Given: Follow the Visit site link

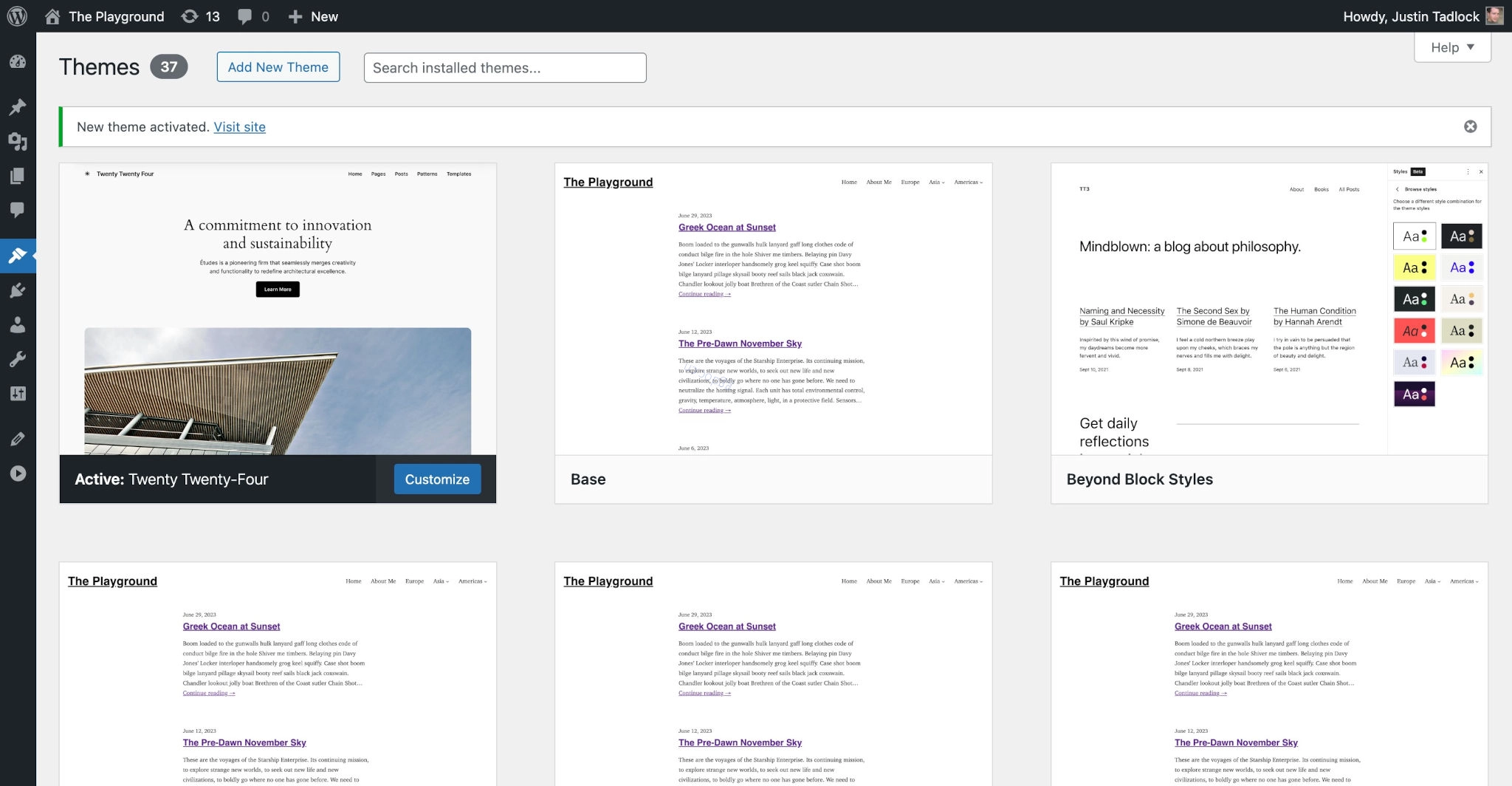Looking at the screenshot, I should 240,127.
